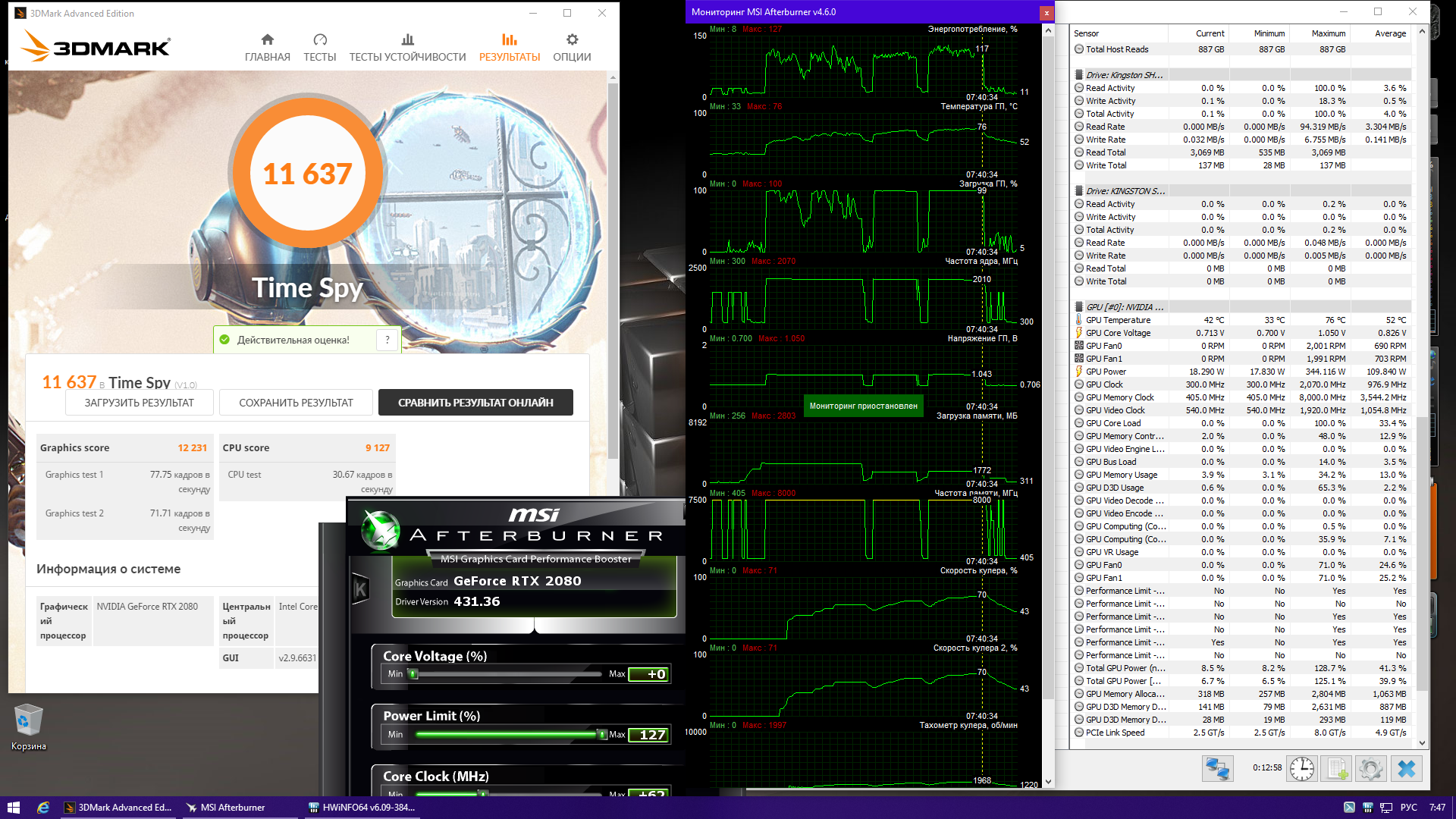
Task: Click the HWiNFO clock reset timer icon
Action: tap(1301, 768)
